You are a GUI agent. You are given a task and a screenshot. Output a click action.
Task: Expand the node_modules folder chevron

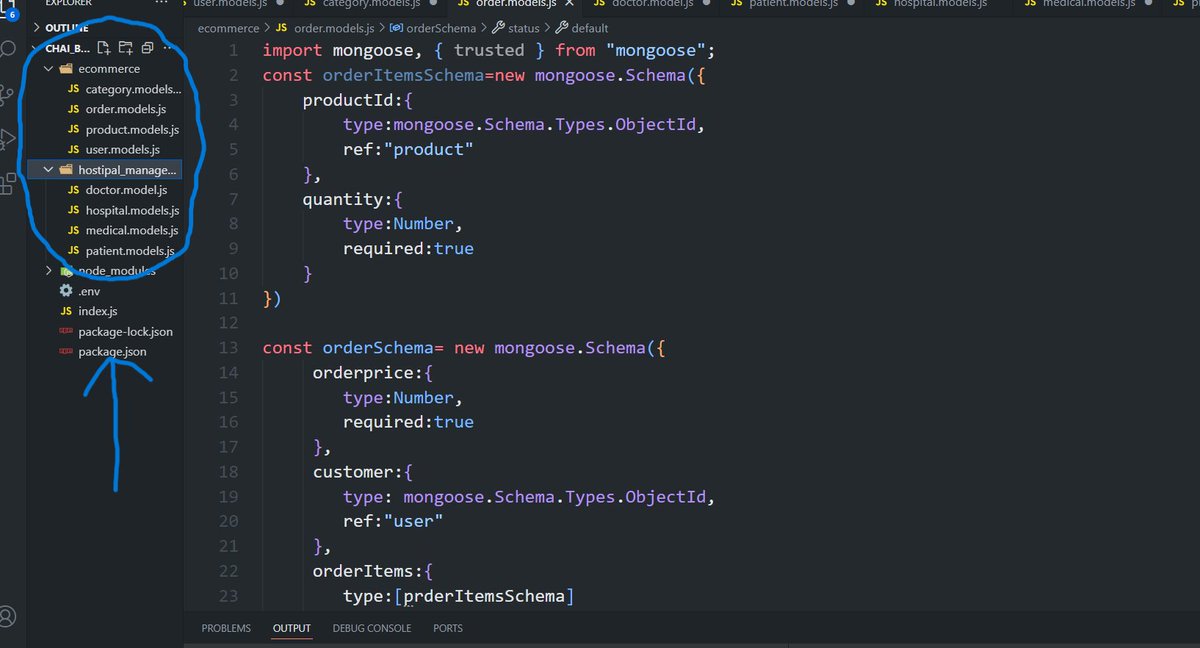click(x=49, y=271)
